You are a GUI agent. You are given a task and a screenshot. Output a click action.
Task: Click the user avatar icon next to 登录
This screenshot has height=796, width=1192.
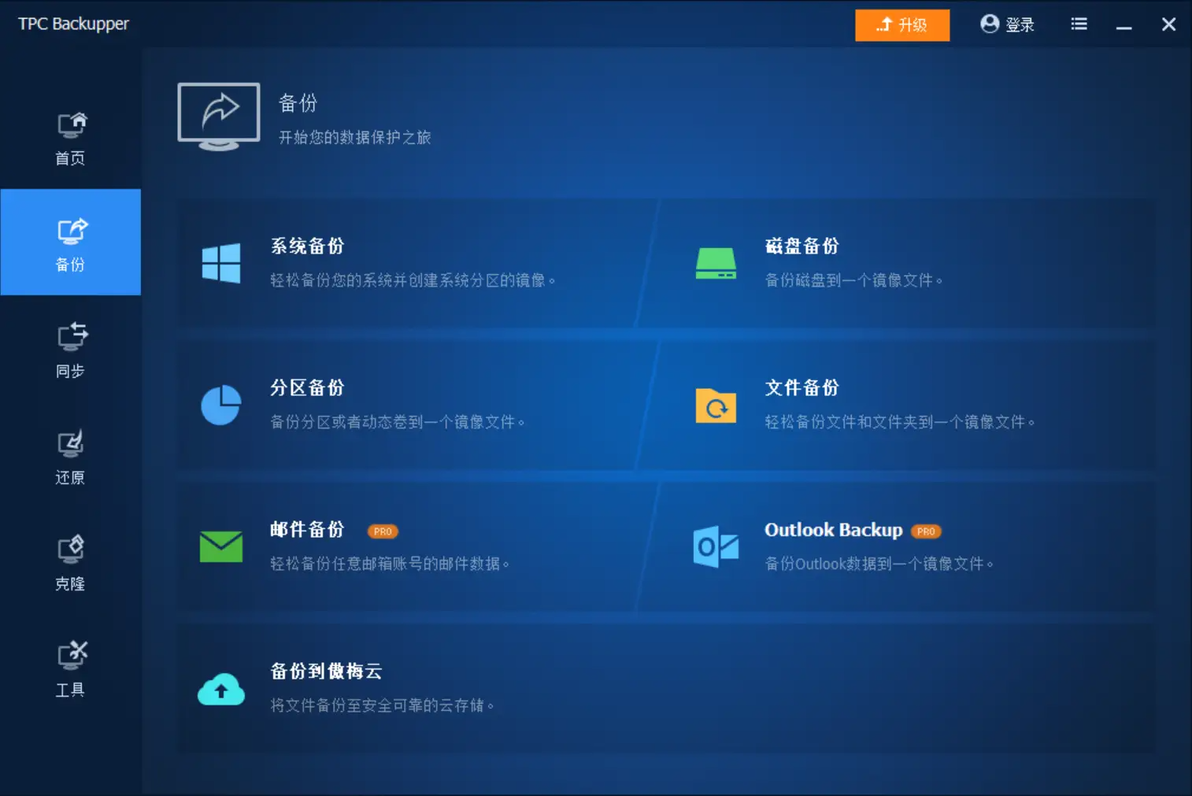click(990, 24)
